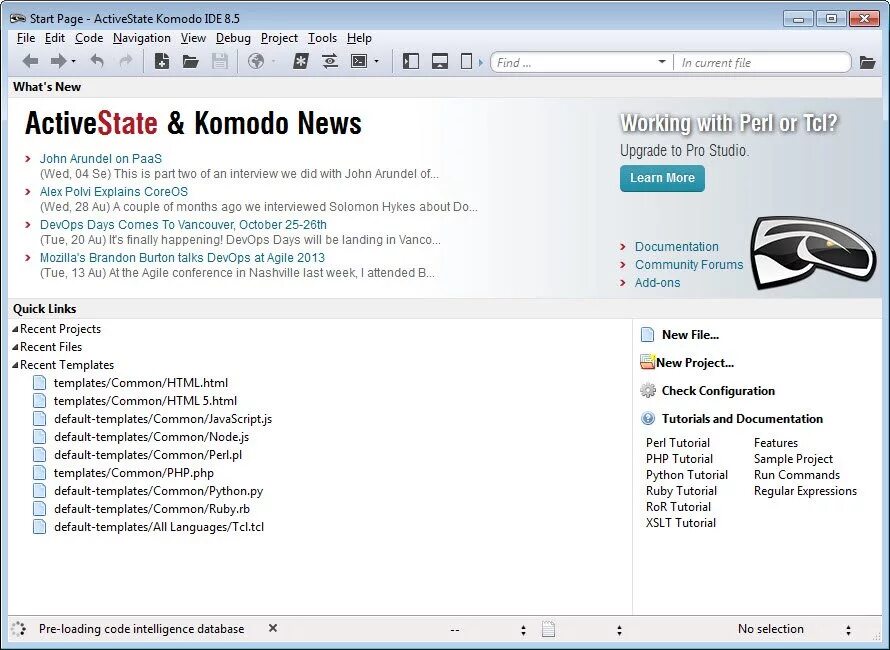Open the Python Tutorial link
This screenshot has height=650, width=890.
tap(687, 475)
